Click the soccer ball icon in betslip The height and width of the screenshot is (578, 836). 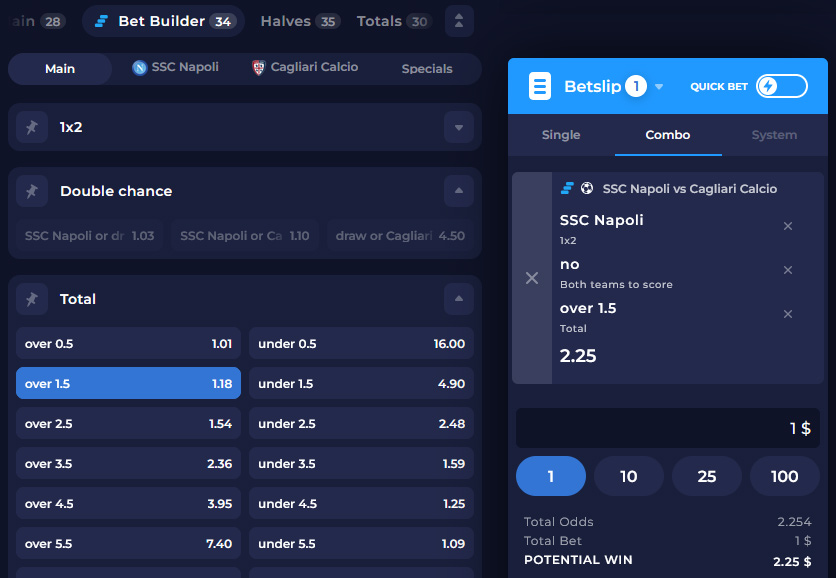coord(587,188)
